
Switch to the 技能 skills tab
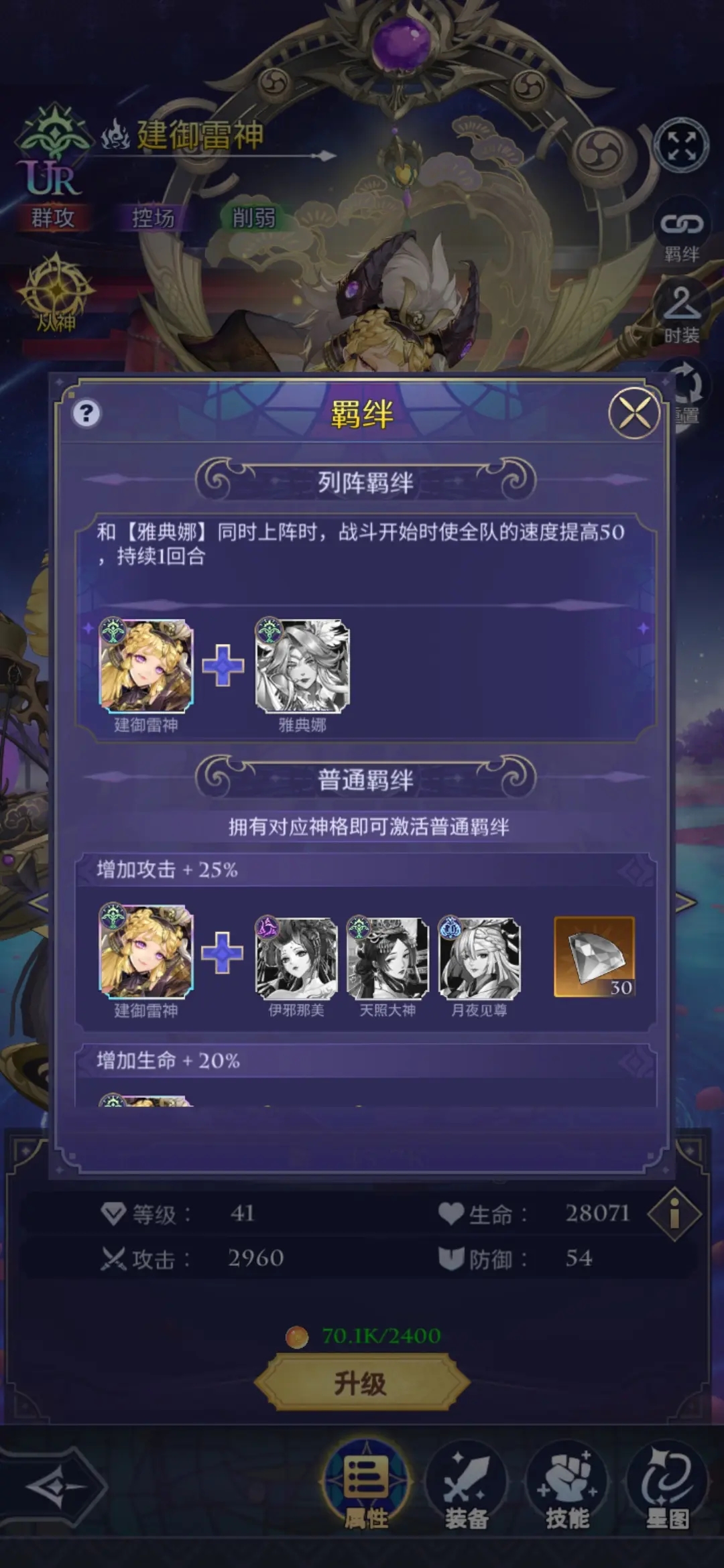[x=567, y=1487]
